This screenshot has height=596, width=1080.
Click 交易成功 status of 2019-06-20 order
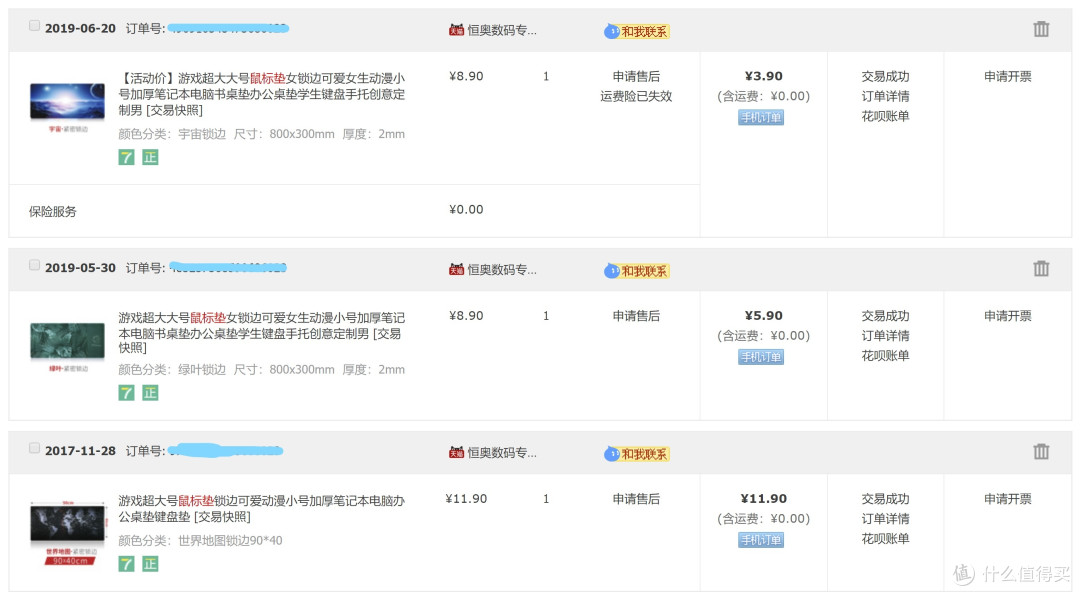886,76
